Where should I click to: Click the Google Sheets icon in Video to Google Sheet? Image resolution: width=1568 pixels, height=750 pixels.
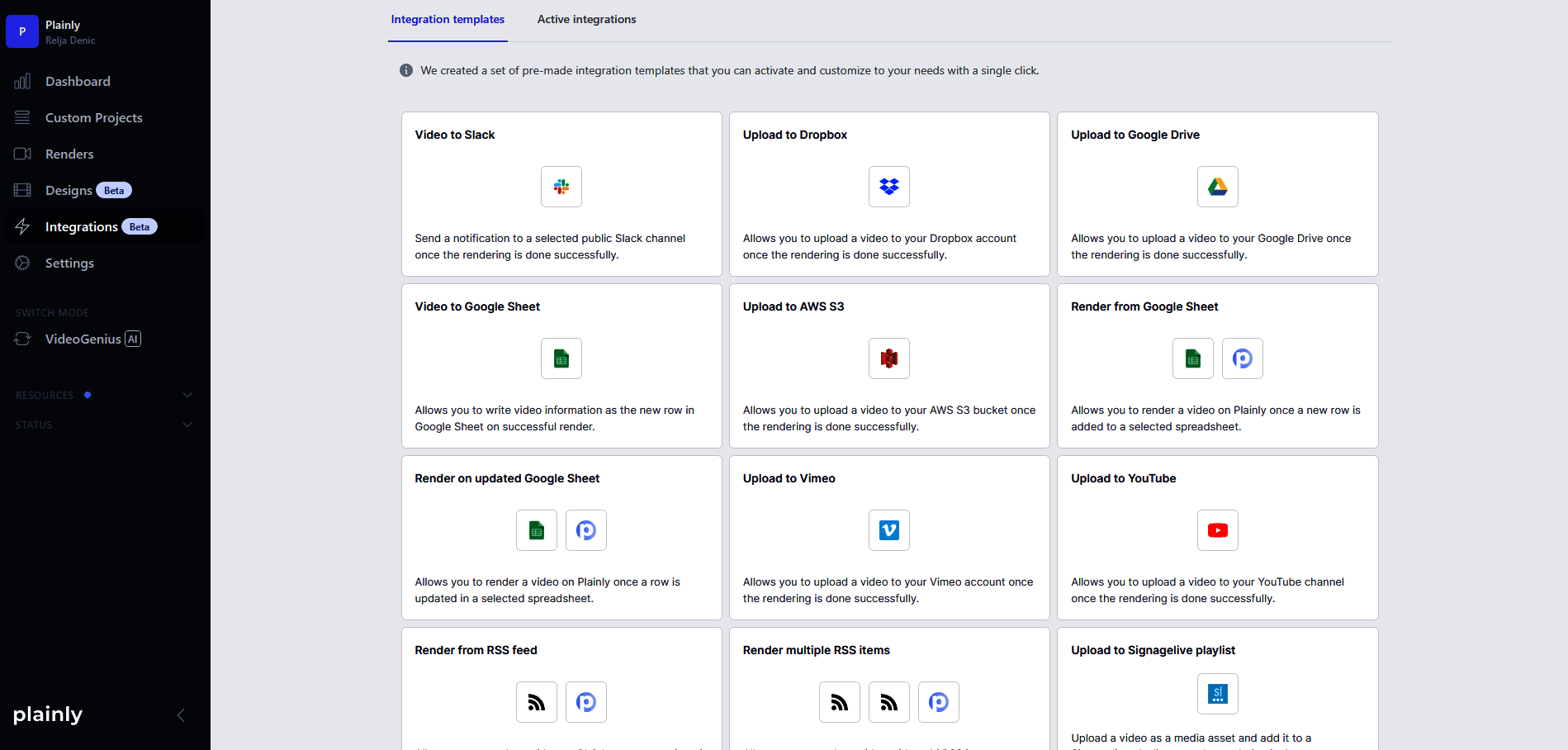561,358
